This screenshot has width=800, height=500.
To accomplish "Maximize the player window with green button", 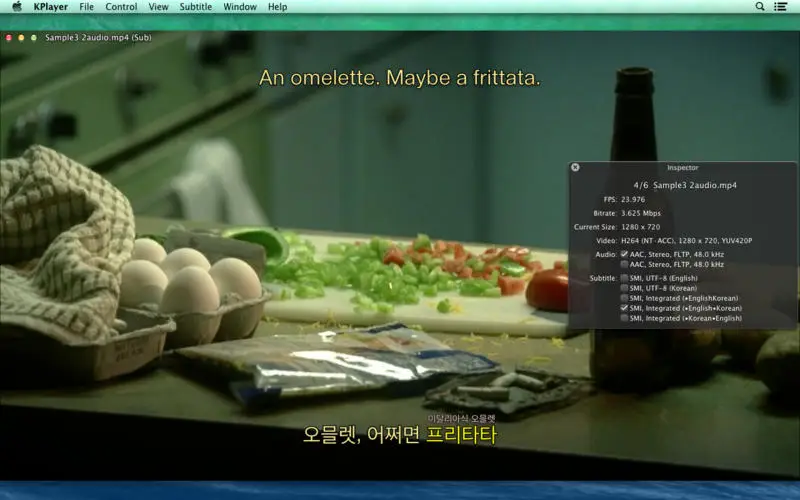I will coord(34,38).
